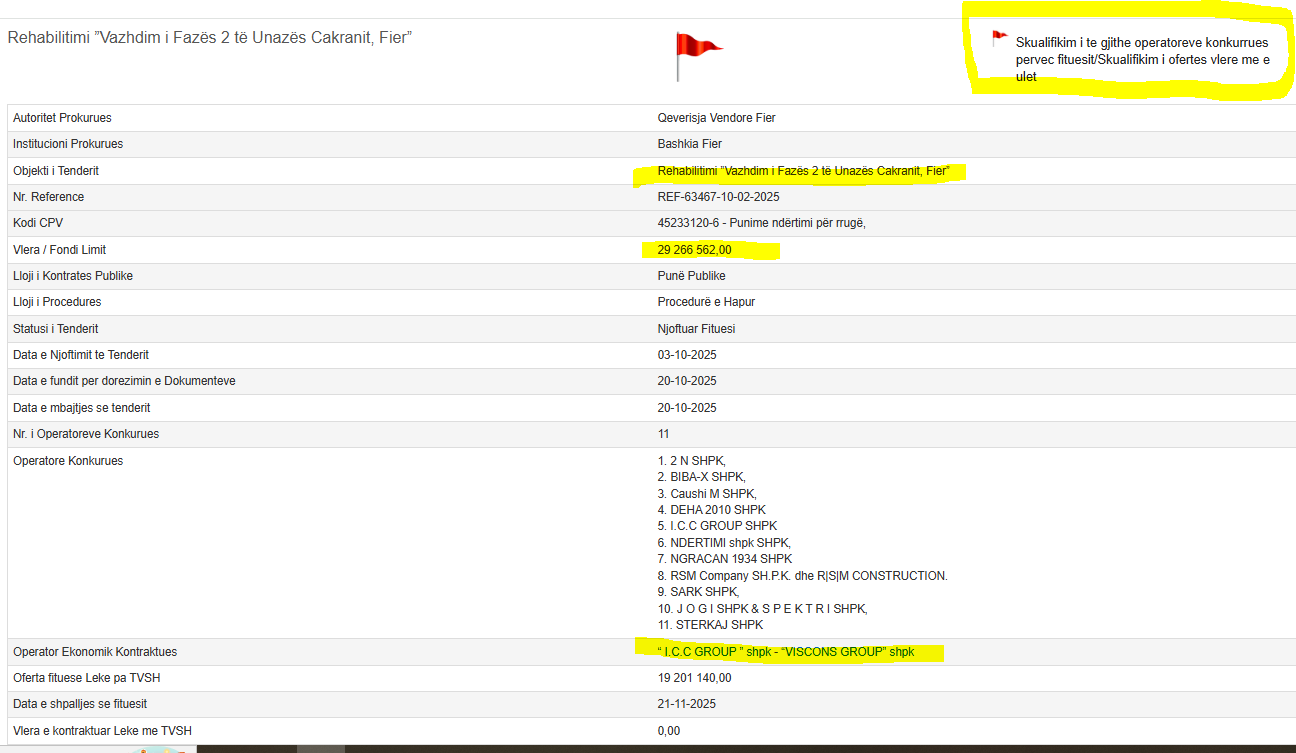Image resolution: width=1296 pixels, height=753 pixels.
Task: Click "Bashkia Fier" procuring institution value
Action: [690, 144]
